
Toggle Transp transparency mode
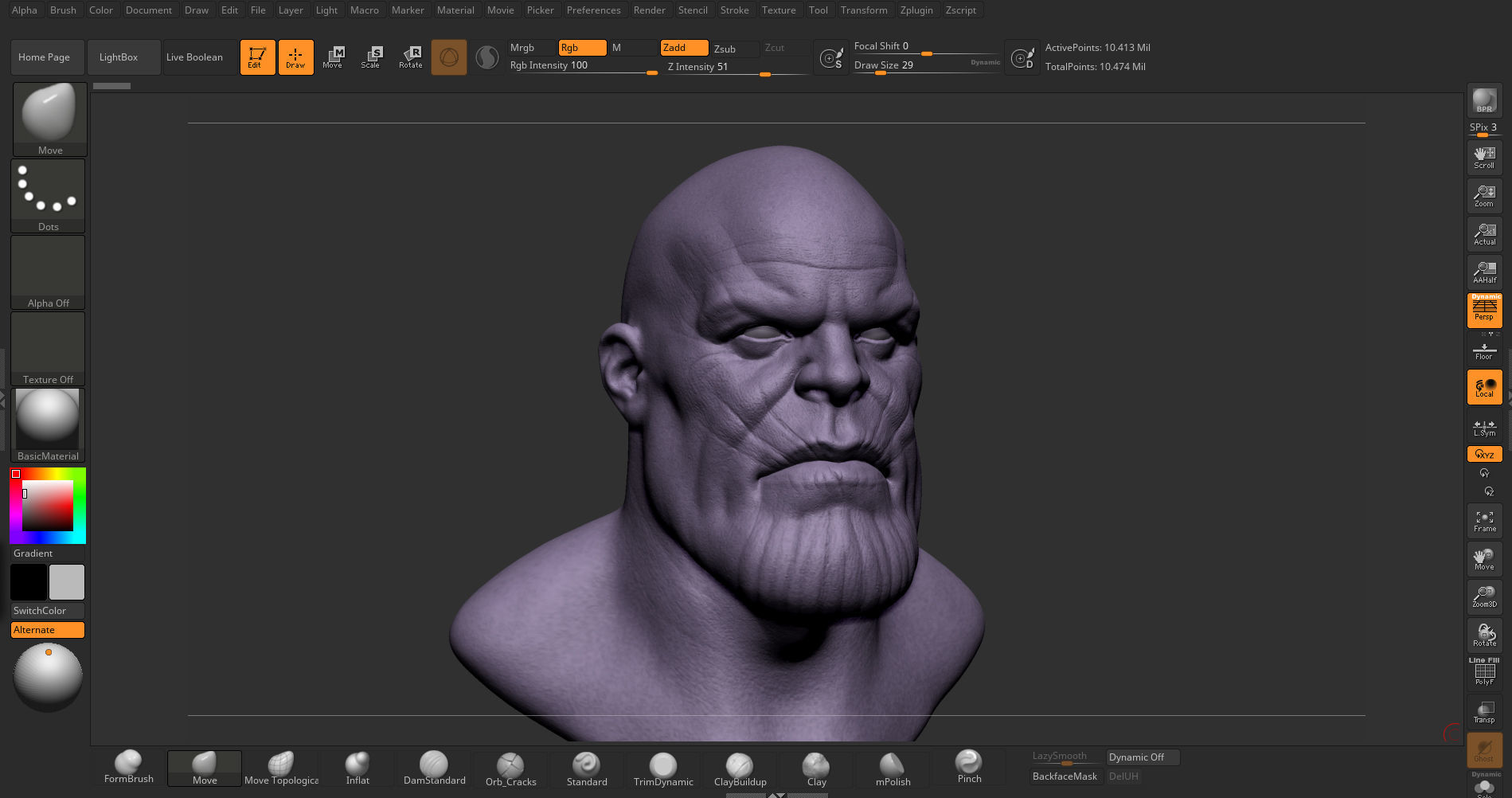[1484, 712]
